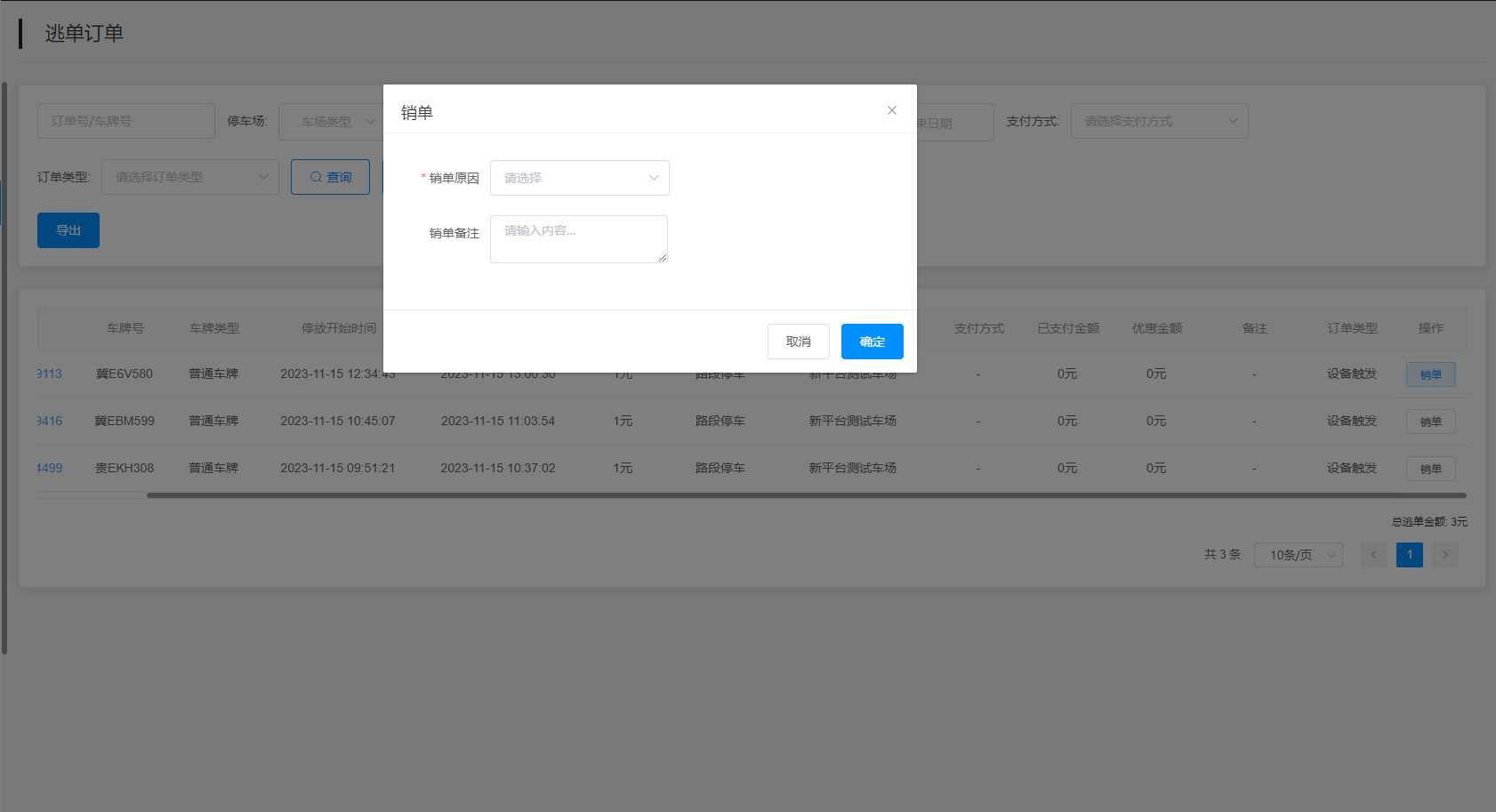Open the 请选择支付方式 payment dropdown
Image resolution: width=1496 pixels, height=812 pixels.
[1158, 121]
